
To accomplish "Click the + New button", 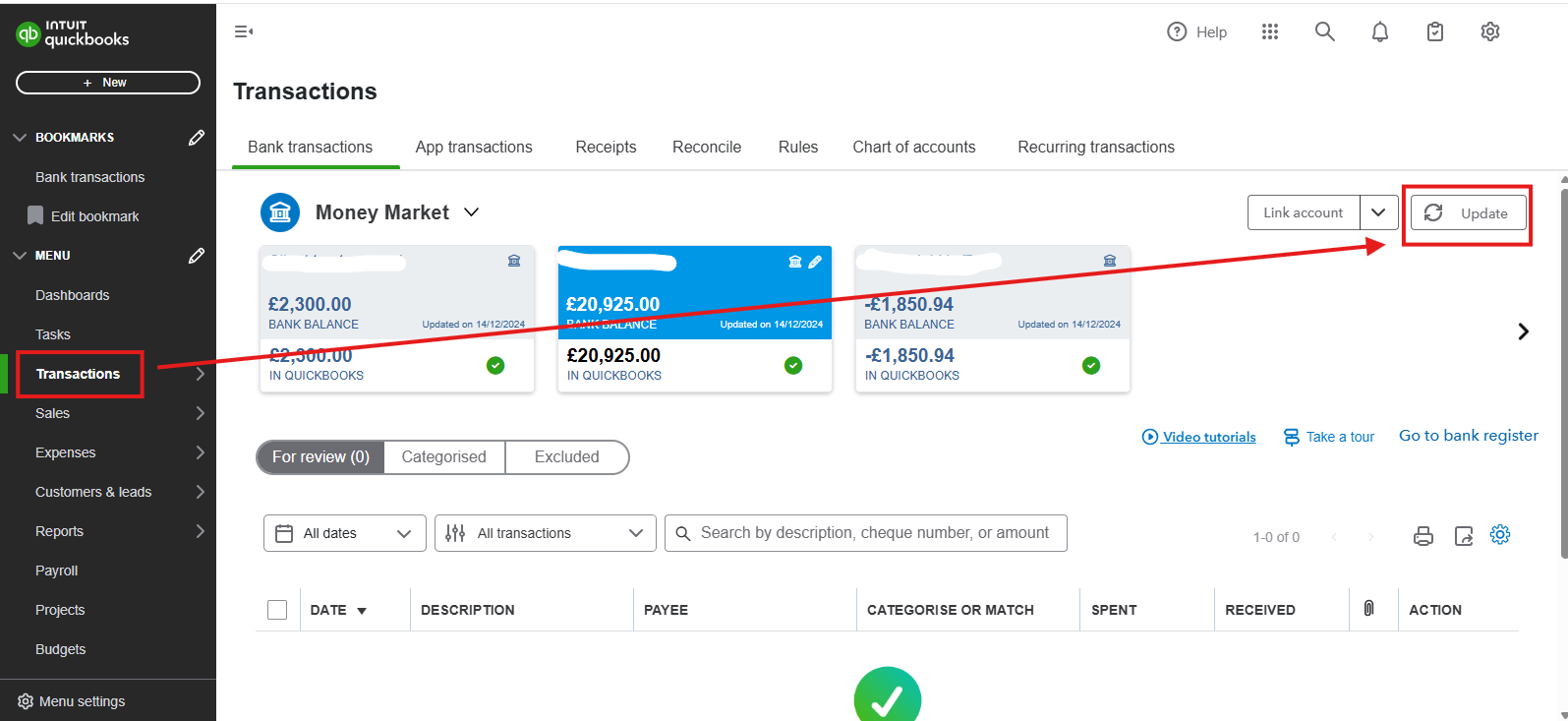I will [108, 83].
